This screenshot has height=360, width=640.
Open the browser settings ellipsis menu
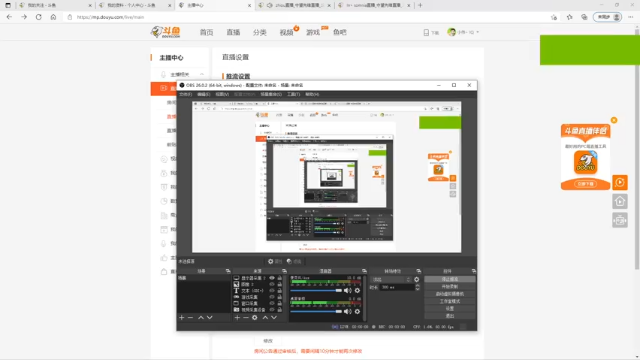tap(631, 17)
